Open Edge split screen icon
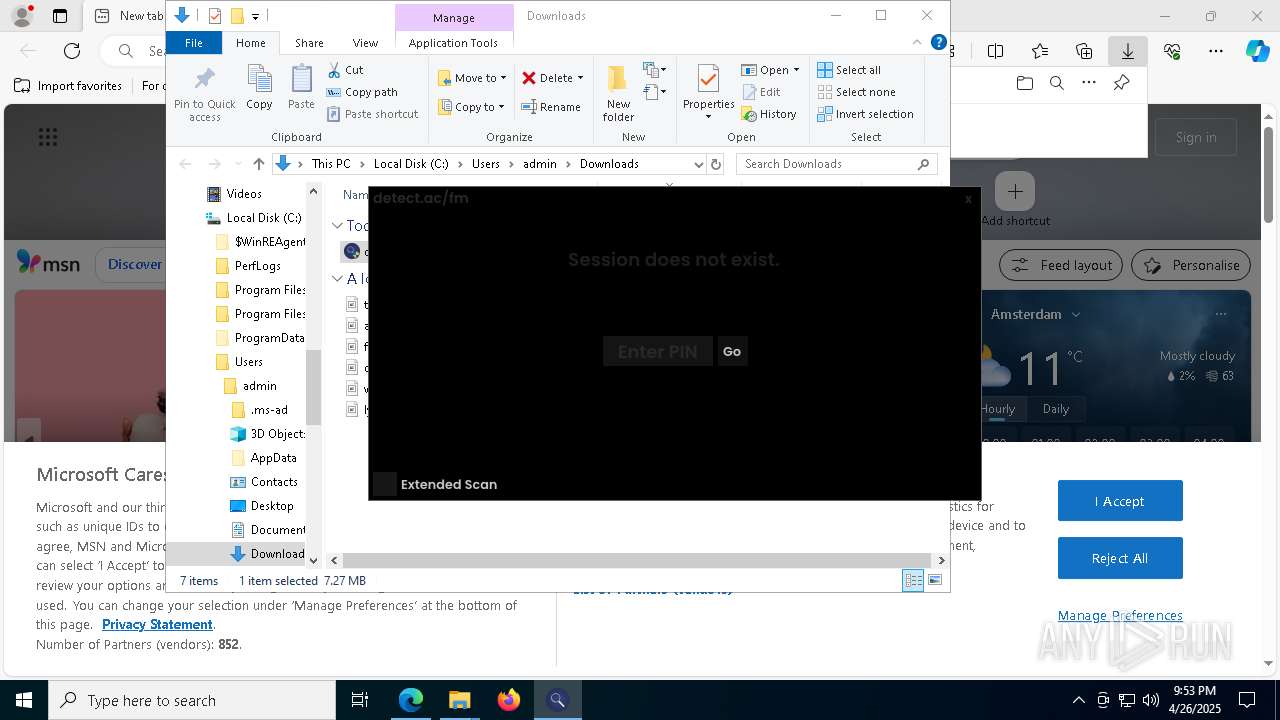The height and width of the screenshot is (720, 1280). (x=995, y=51)
